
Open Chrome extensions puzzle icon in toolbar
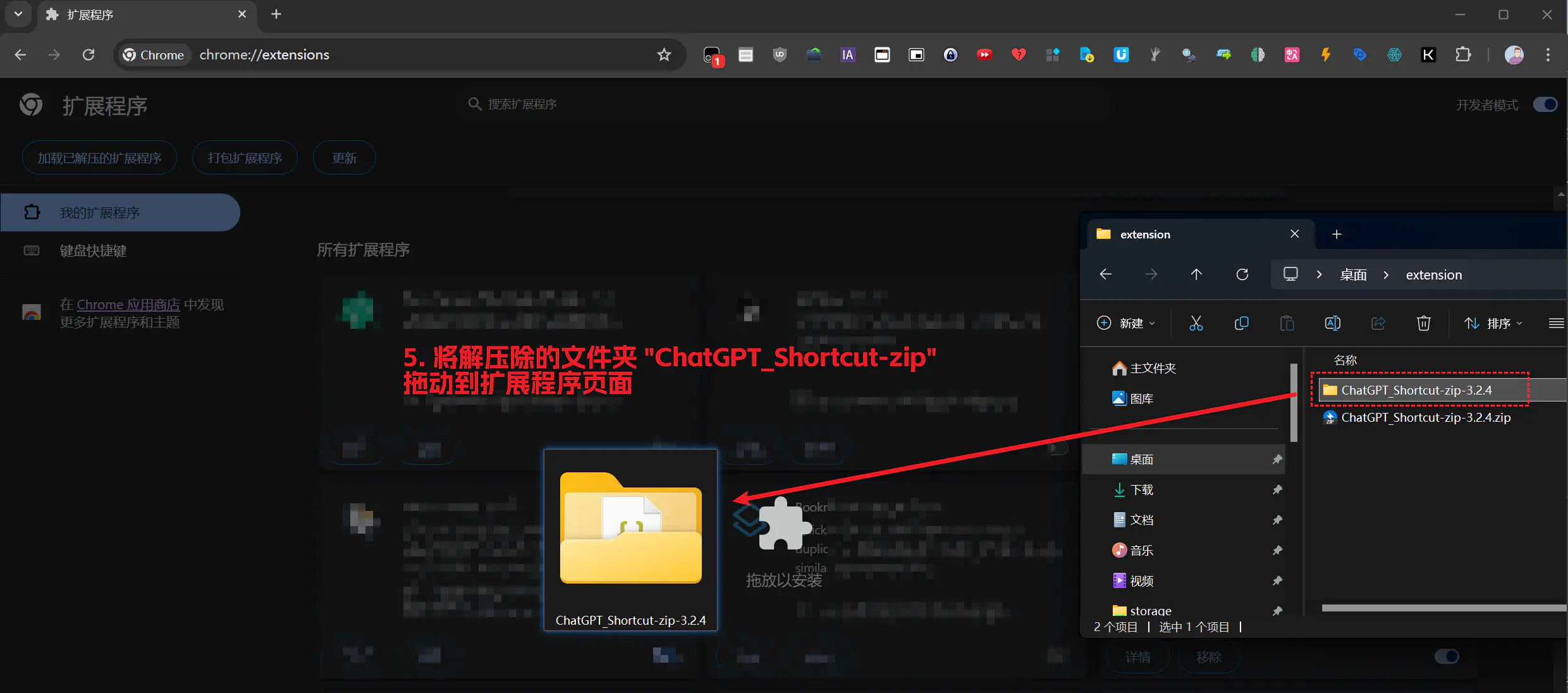[x=1462, y=55]
